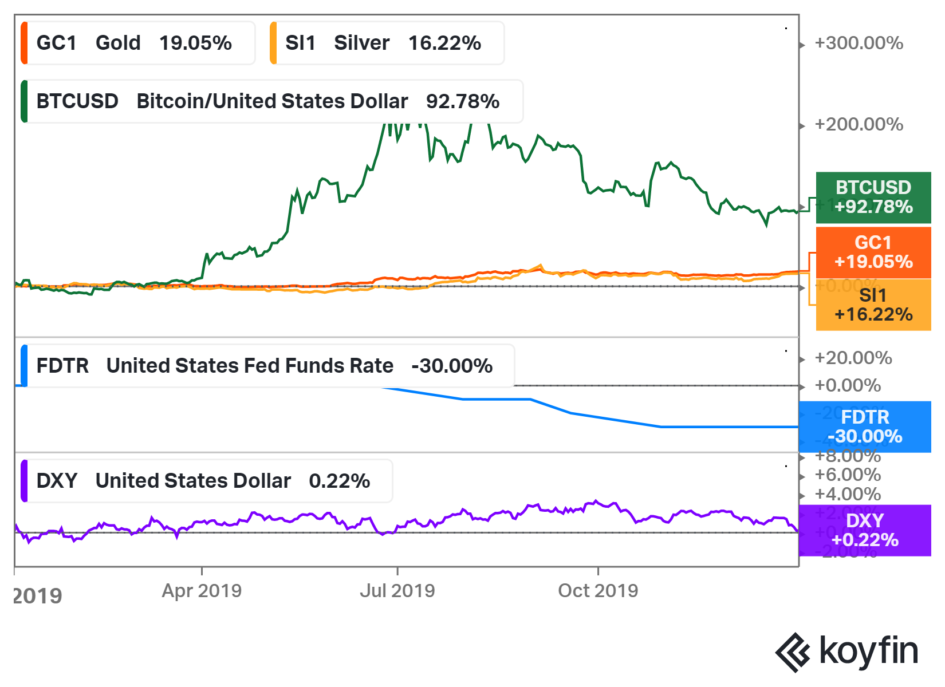Click the green color marker beside BTCUSD

[x=23, y=101]
